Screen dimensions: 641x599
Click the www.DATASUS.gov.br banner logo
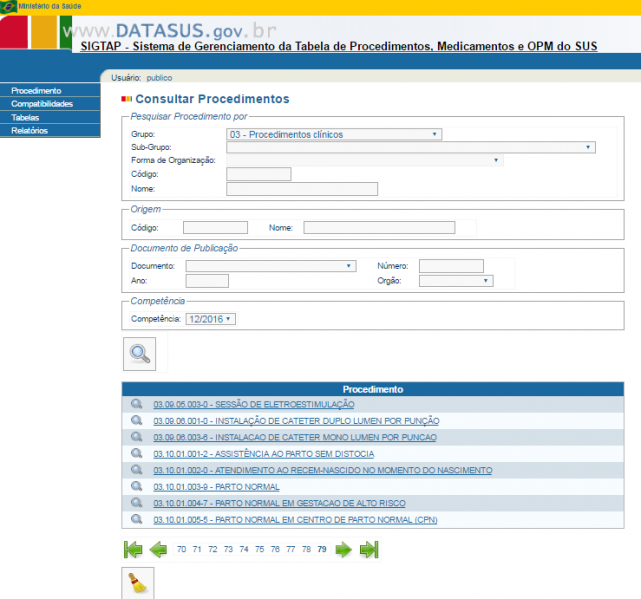coord(170,31)
